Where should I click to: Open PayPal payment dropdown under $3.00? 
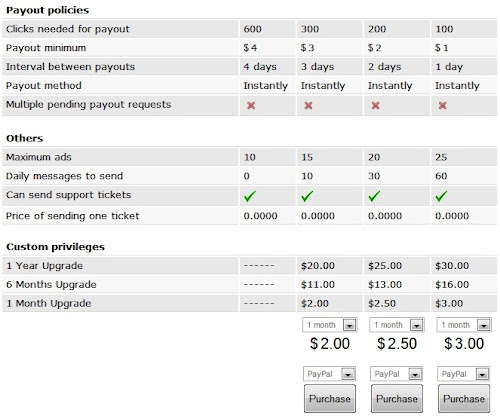463,374
